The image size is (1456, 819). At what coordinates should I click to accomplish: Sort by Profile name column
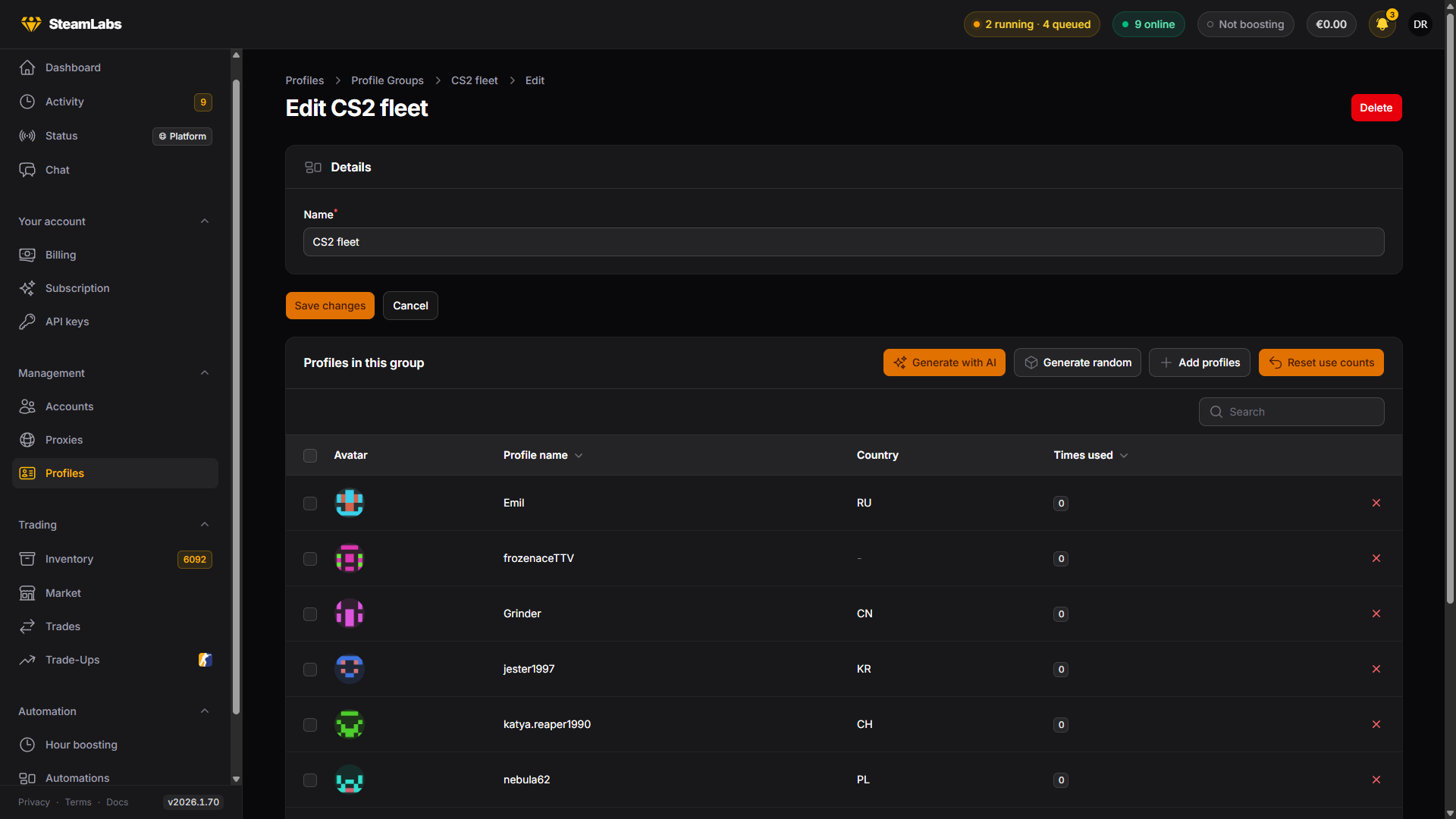(x=543, y=455)
